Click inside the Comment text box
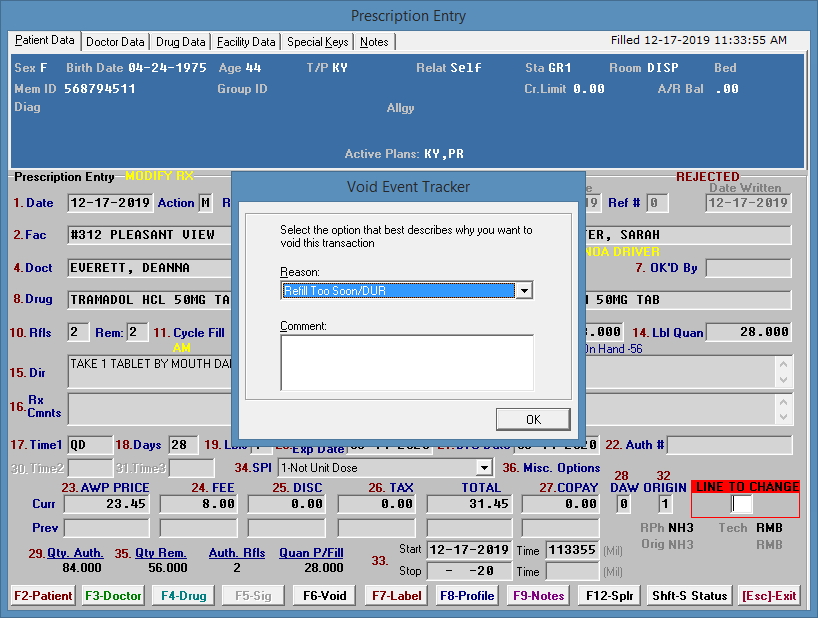Screen dimensions: 818x618 (x=406, y=361)
